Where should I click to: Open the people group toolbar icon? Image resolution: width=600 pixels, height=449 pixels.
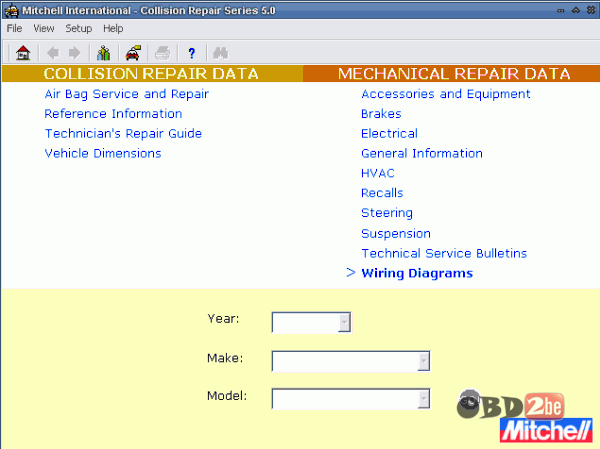[103, 53]
